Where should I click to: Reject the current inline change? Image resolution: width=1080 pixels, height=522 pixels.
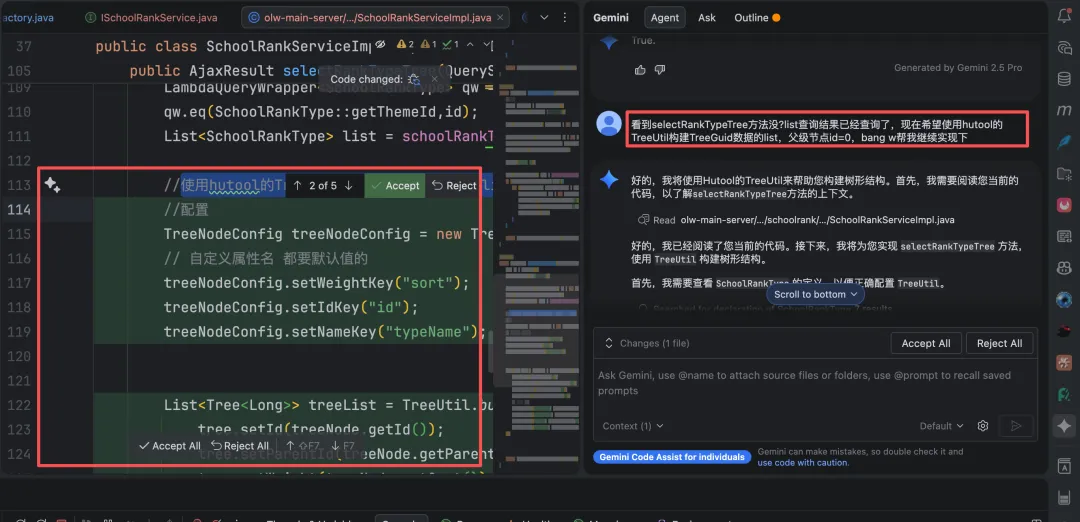click(453, 185)
